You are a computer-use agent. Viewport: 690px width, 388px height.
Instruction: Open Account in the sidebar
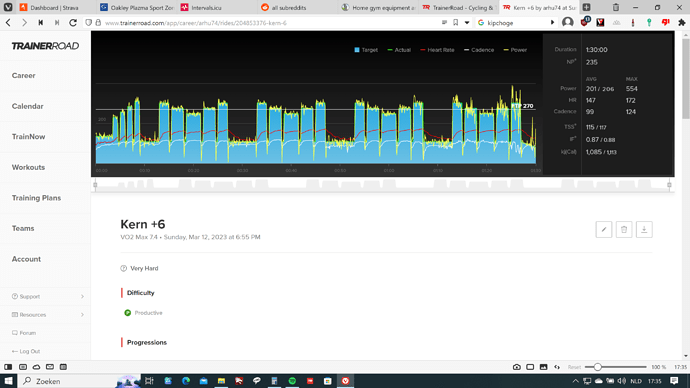[x=26, y=259]
